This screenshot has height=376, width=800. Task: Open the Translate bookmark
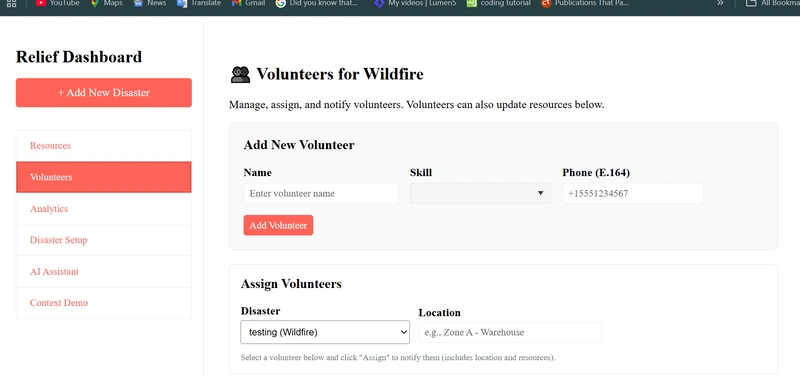coord(199,3)
